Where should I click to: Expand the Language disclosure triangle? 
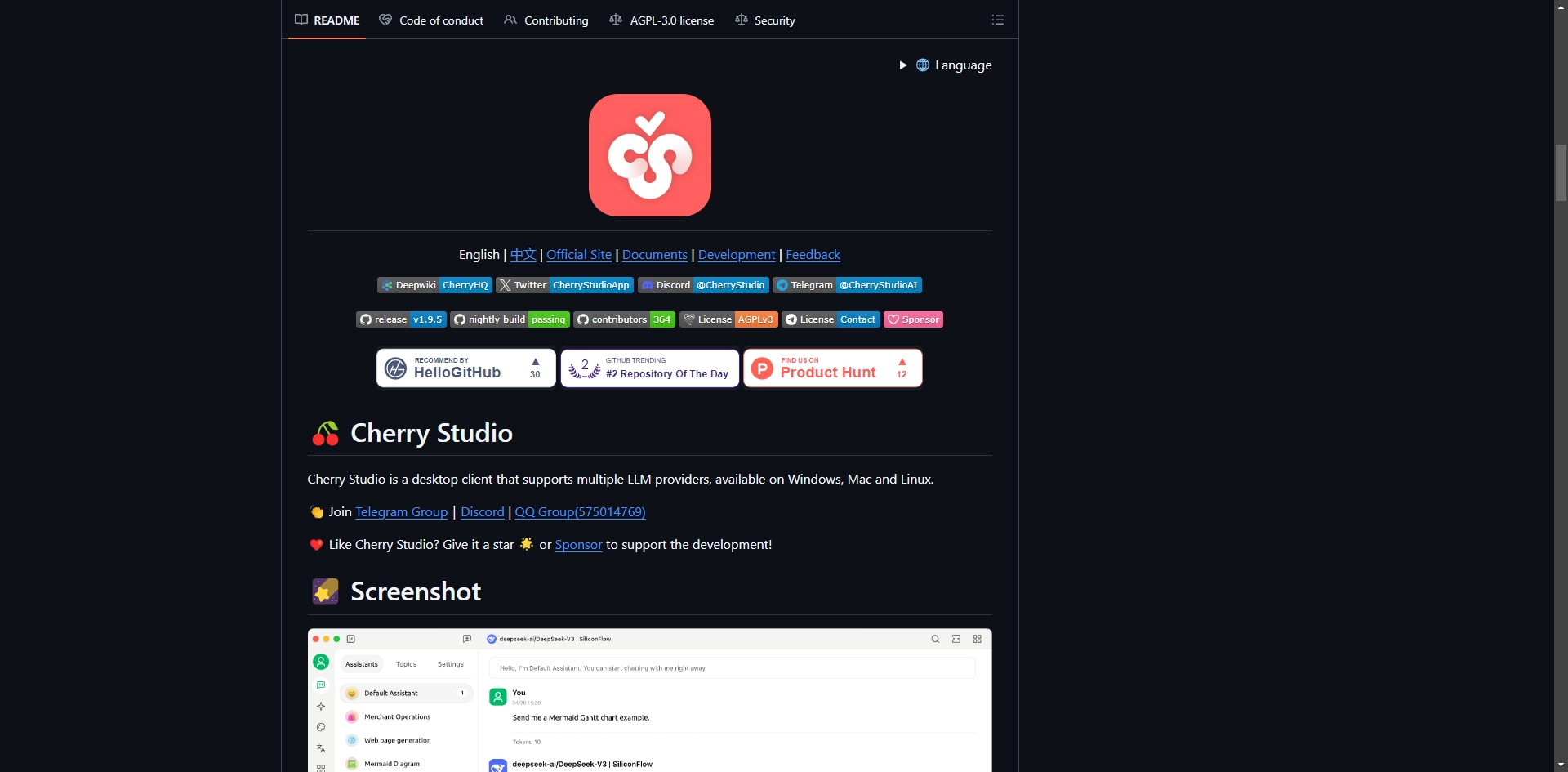click(903, 65)
